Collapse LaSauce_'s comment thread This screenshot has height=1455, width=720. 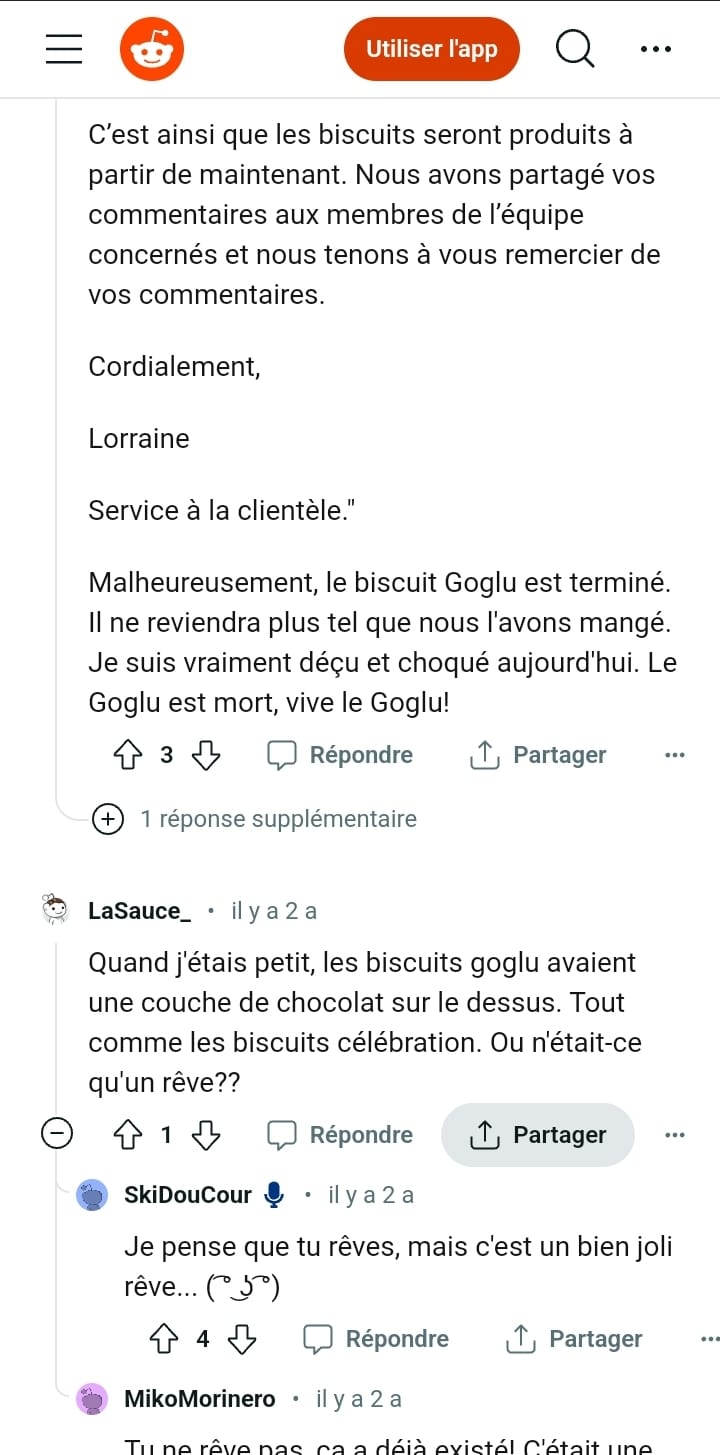click(56, 1135)
